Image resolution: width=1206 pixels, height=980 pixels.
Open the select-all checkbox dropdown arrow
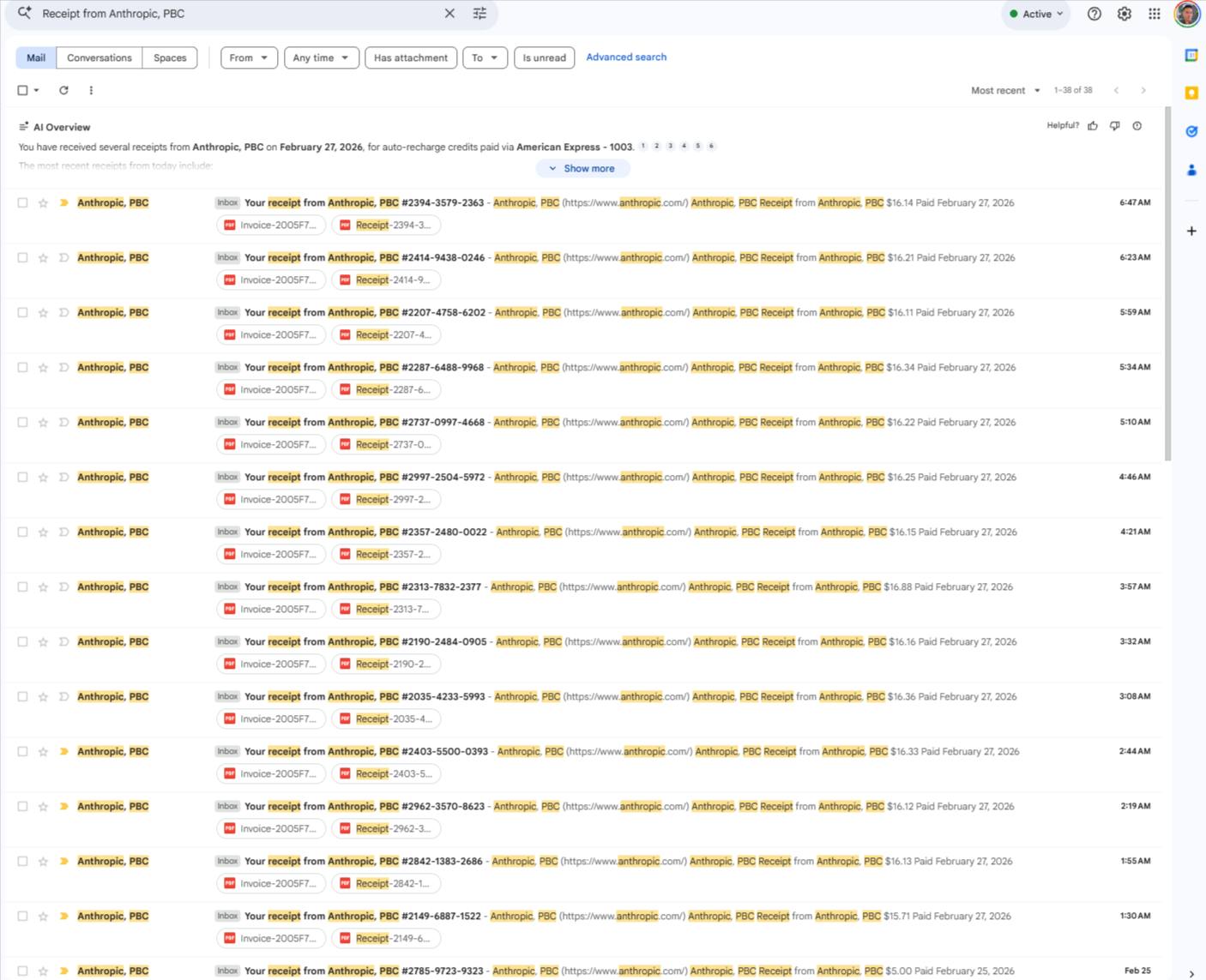[36, 90]
